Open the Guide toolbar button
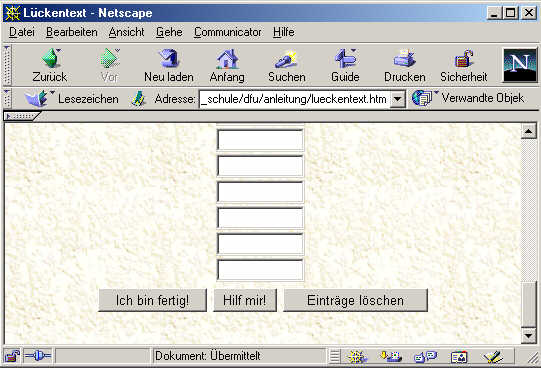 coord(345,66)
